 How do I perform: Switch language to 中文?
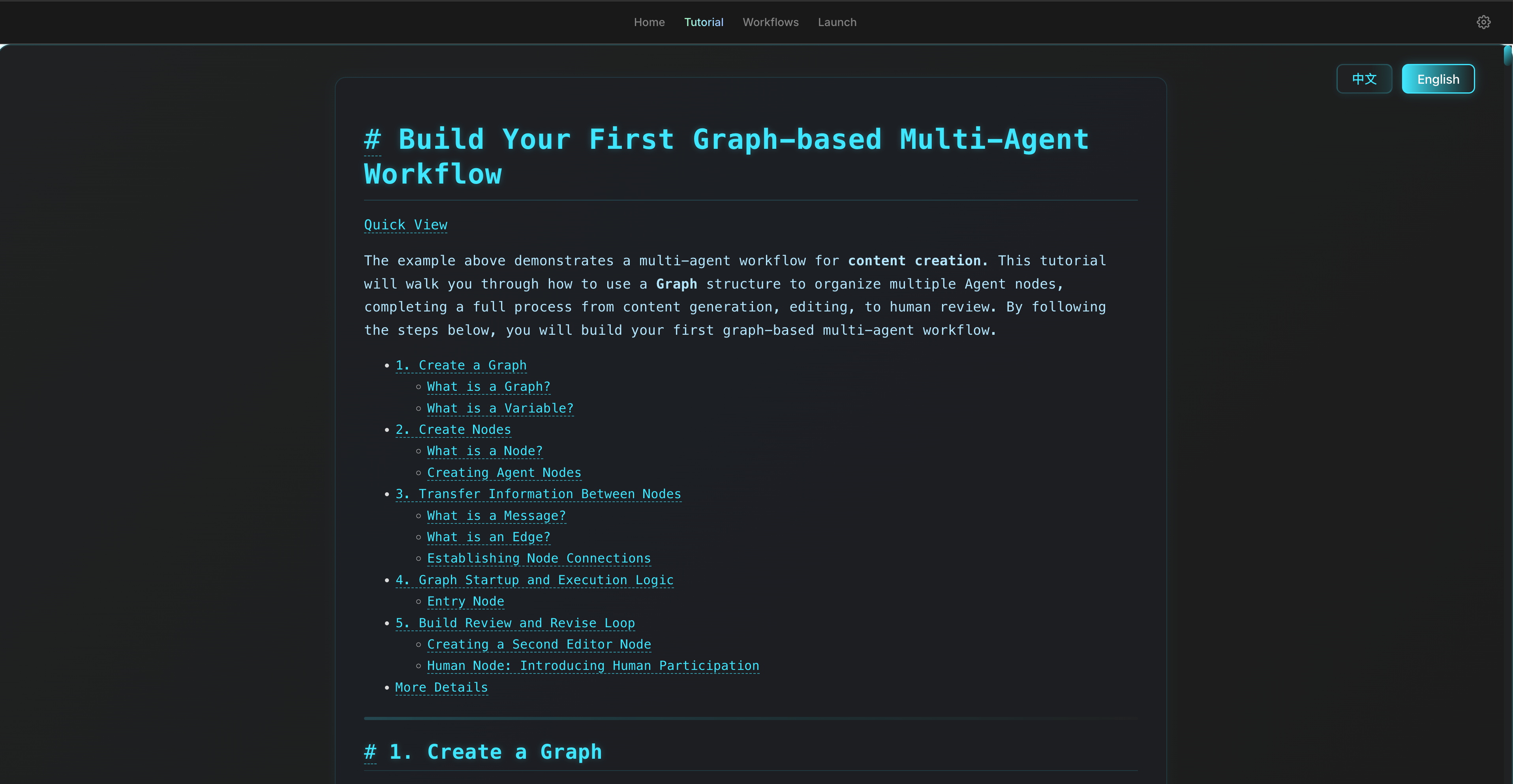pyautogui.click(x=1364, y=79)
